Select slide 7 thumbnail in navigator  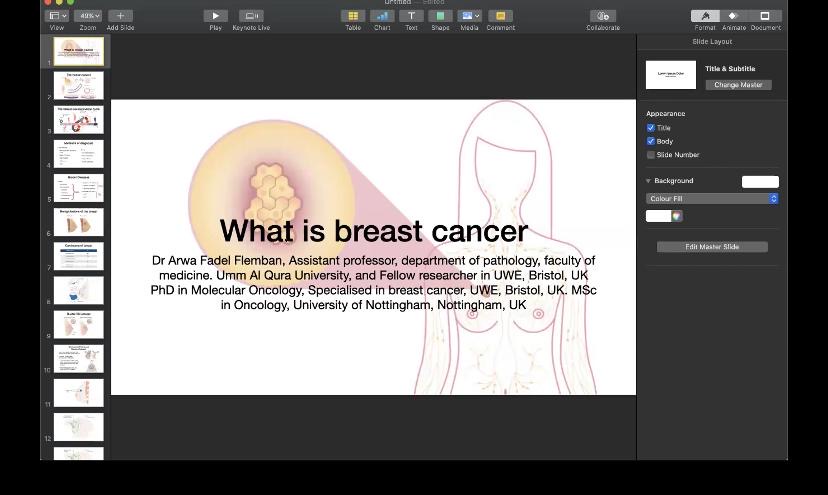pyautogui.click(x=79, y=256)
